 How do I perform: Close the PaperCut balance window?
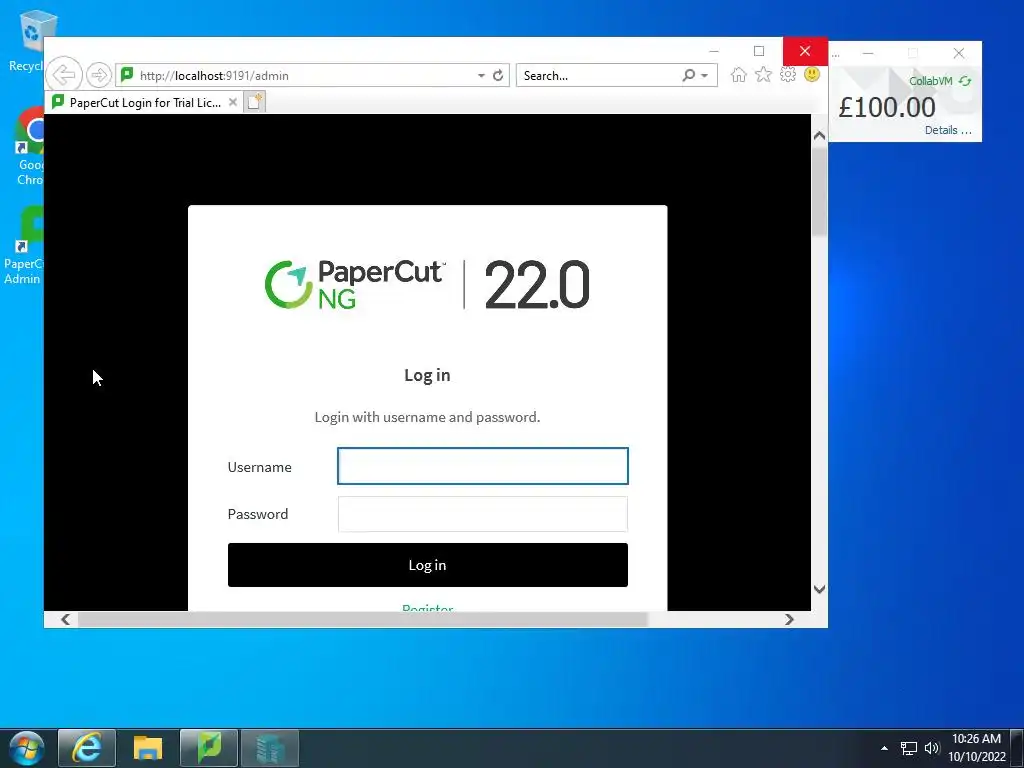[959, 54]
